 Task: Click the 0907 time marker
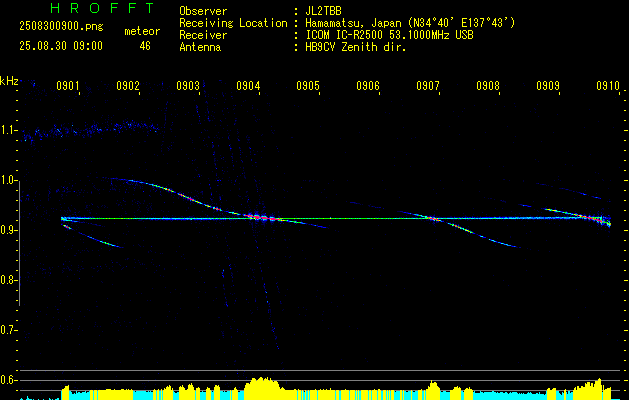point(428,85)
